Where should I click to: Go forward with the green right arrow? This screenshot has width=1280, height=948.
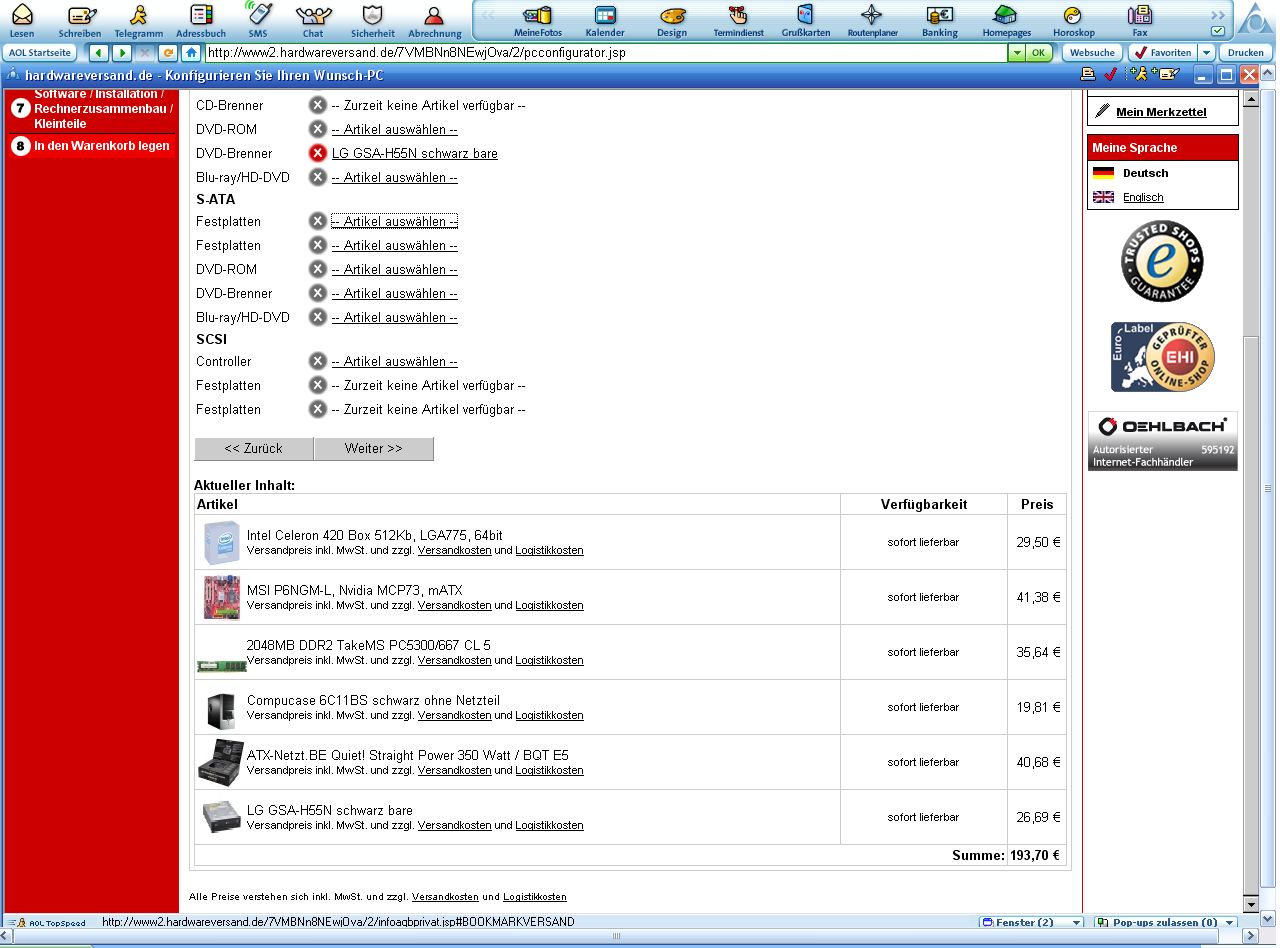[121, 53]
